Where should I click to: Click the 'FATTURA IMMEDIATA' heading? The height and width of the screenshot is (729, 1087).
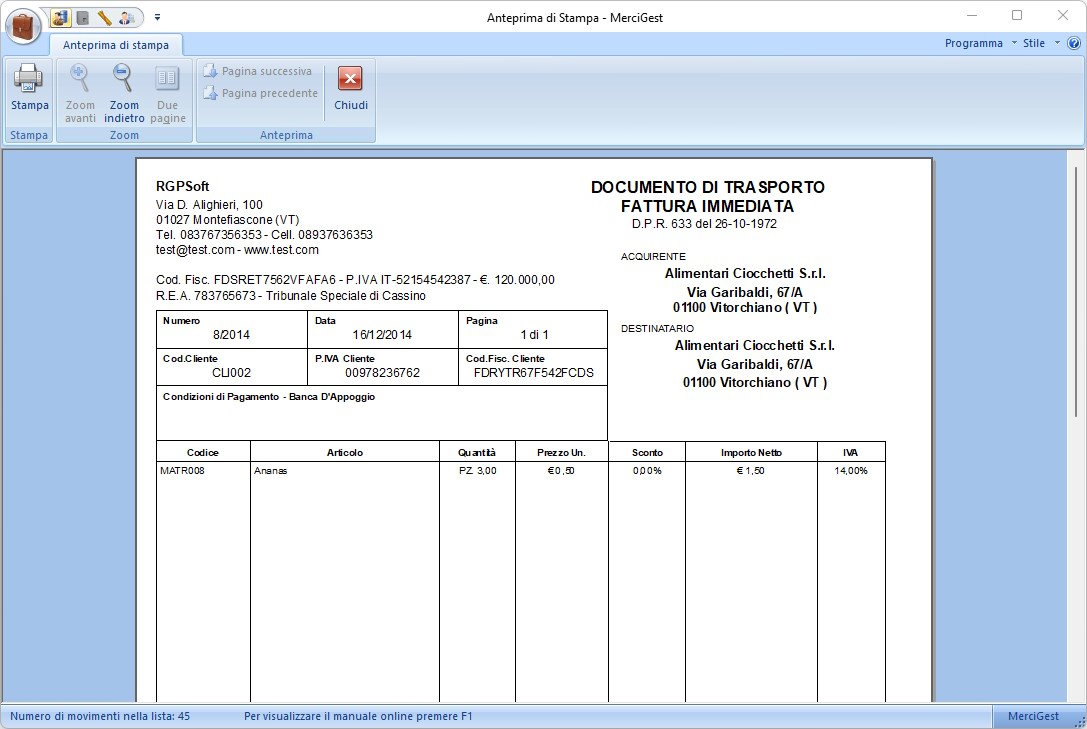coord(707,207)
